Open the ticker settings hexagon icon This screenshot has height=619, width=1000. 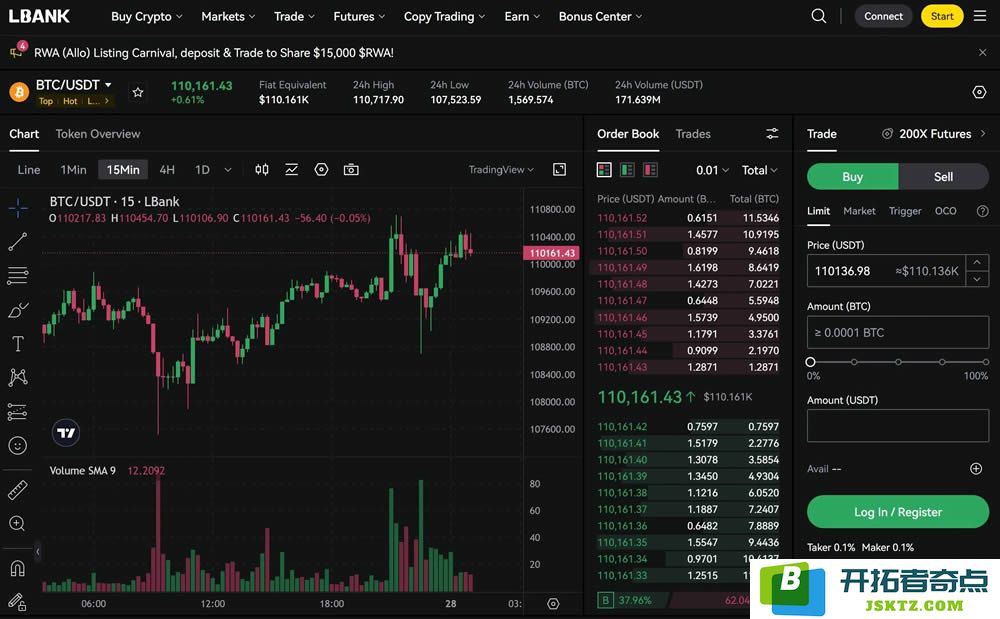point(979,92)
